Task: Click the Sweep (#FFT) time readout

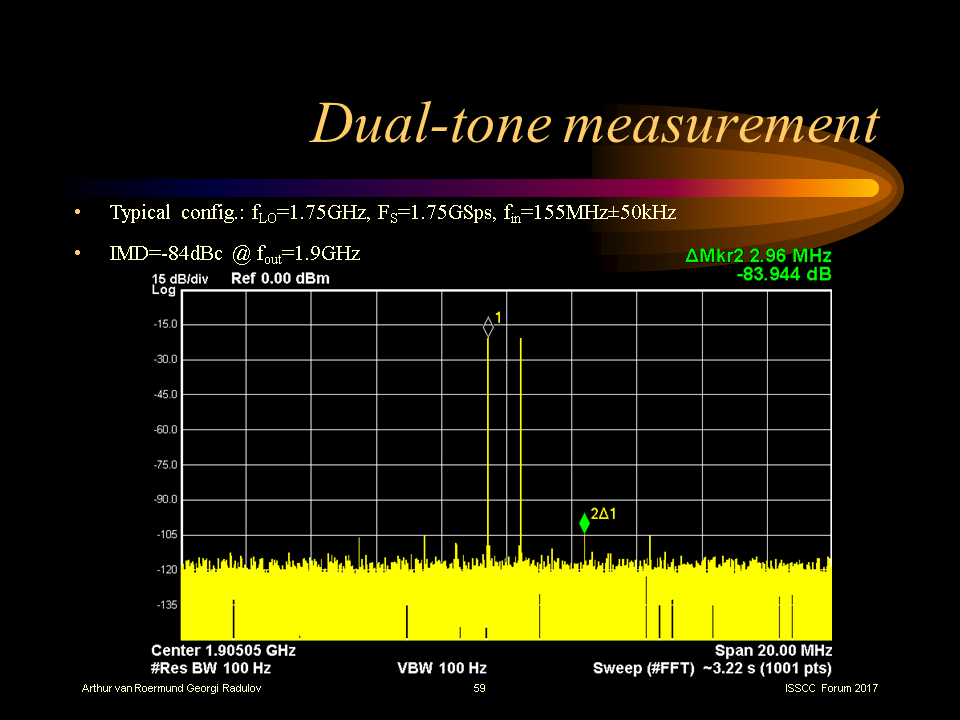Action: (x=712, y=668)
